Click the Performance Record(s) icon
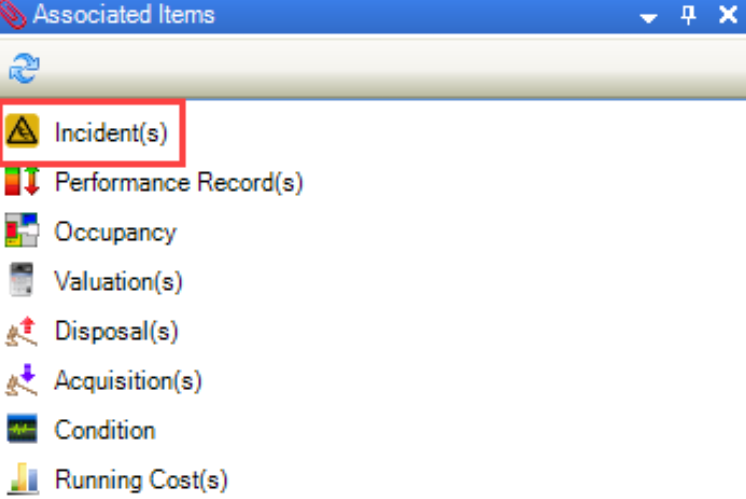 pyautogui.click(x=22, y=182)
